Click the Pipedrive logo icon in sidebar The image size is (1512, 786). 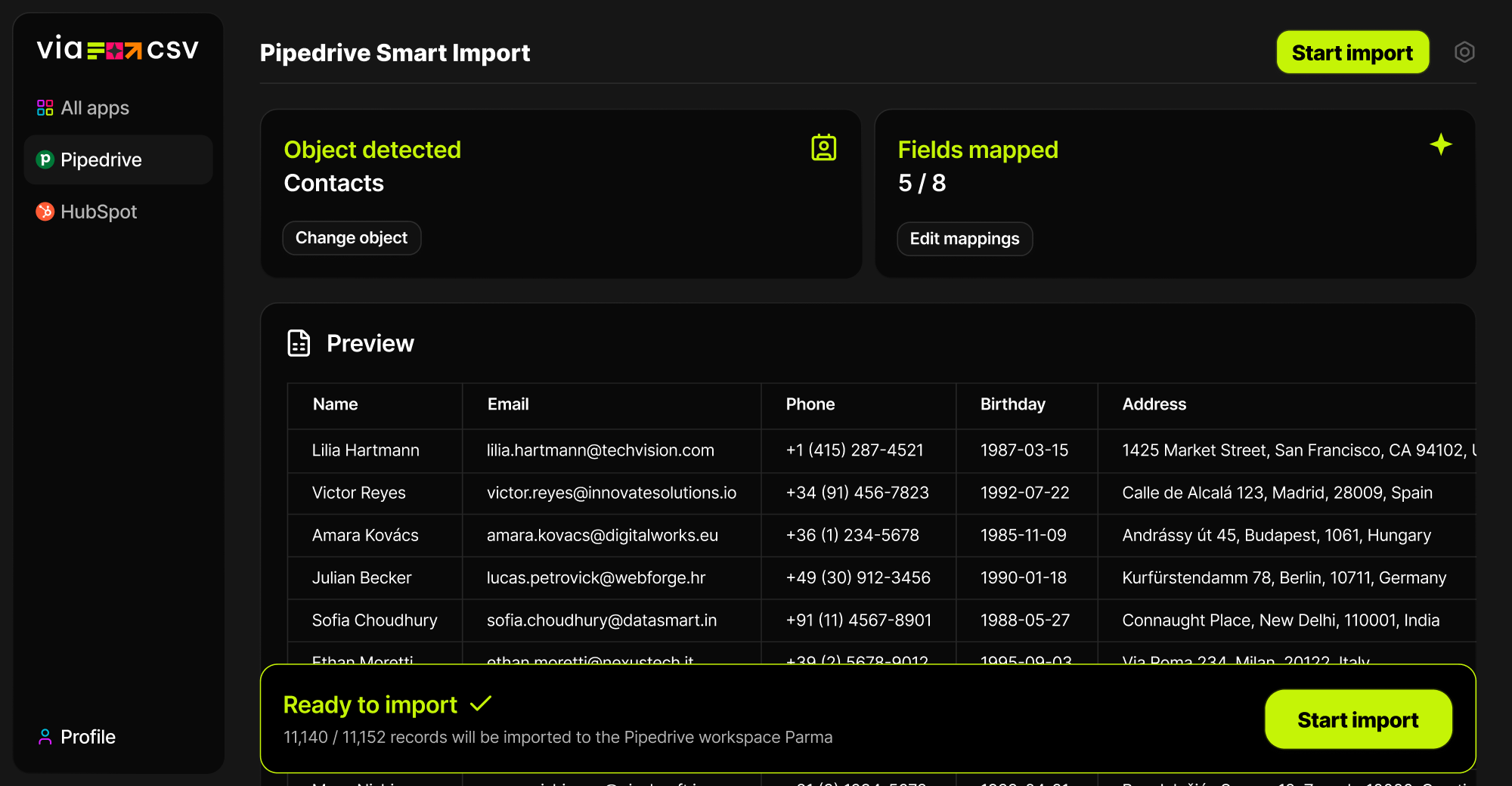[45, 159]
